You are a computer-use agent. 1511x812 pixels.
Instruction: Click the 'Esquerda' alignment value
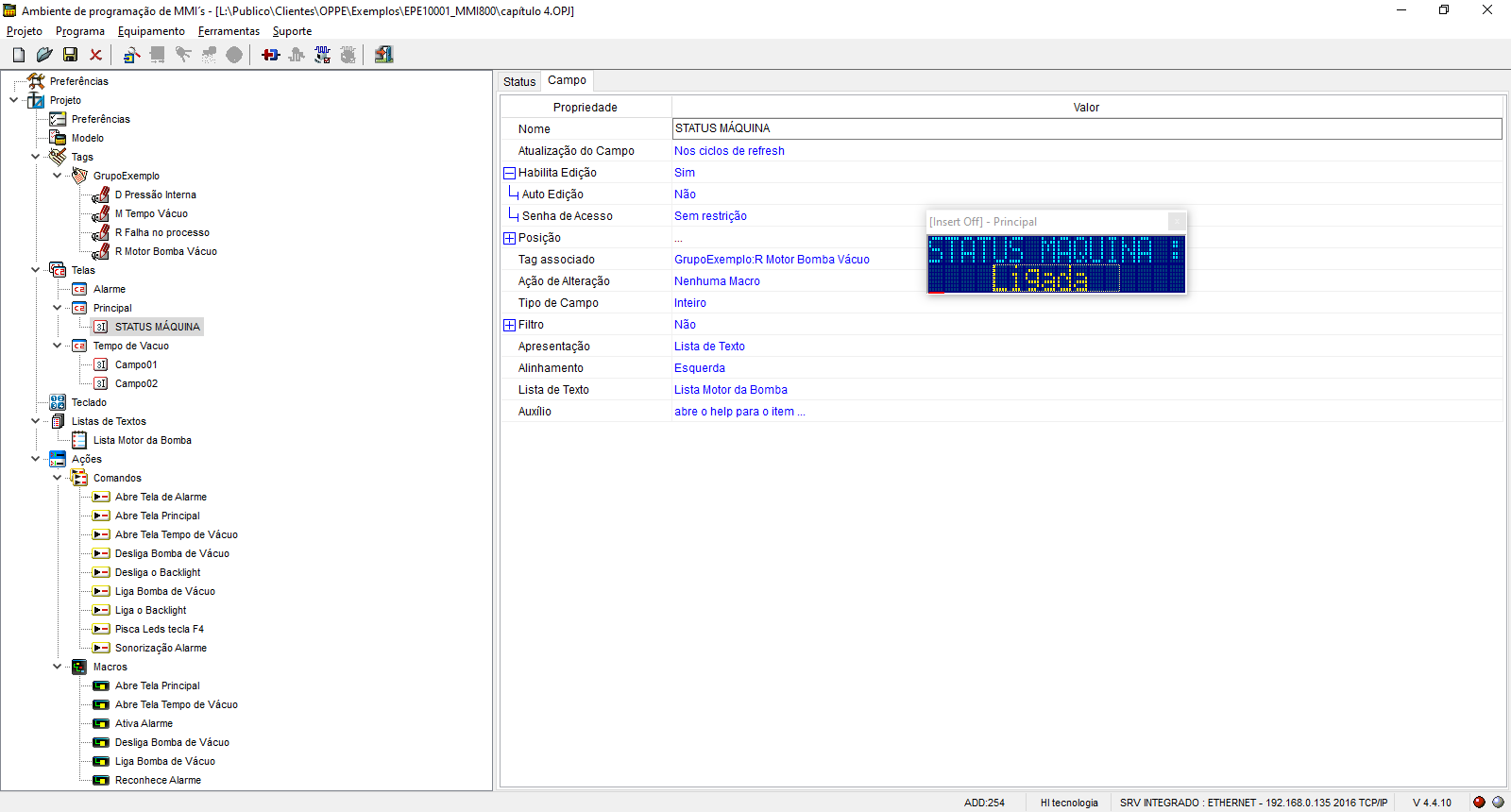(x=700, y=368)
